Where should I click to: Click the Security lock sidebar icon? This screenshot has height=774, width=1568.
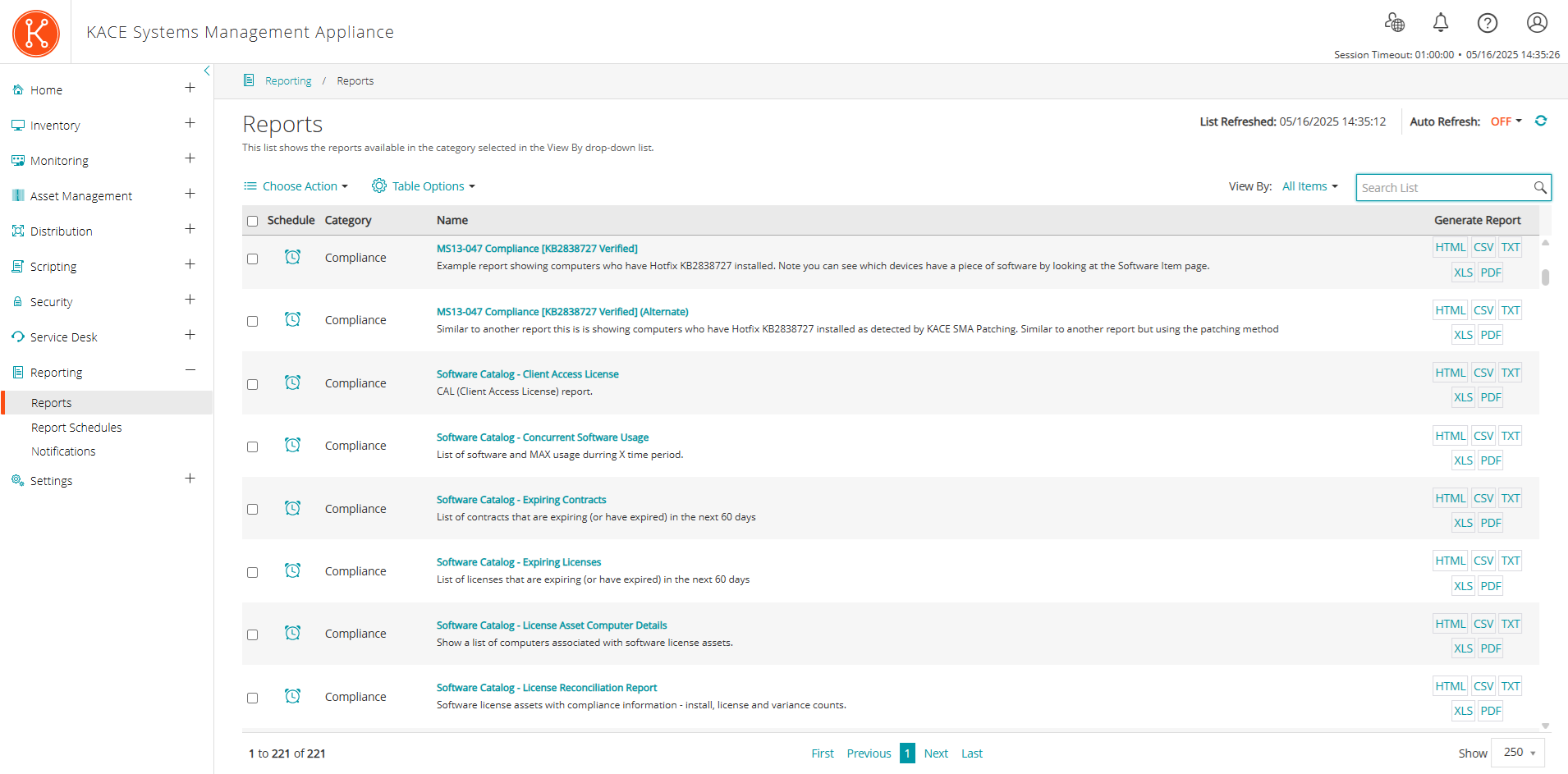17,301
